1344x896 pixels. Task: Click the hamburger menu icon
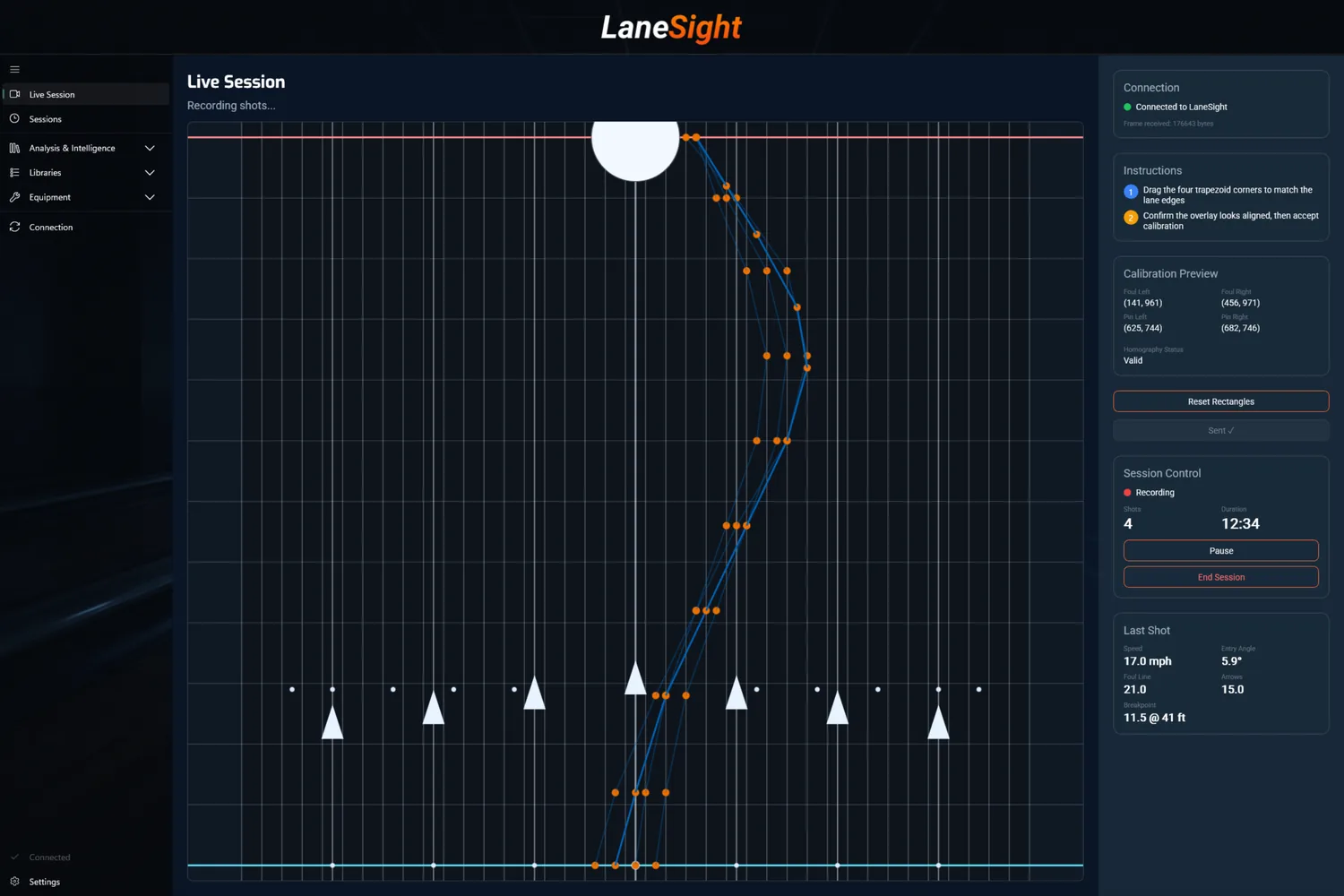14,68
